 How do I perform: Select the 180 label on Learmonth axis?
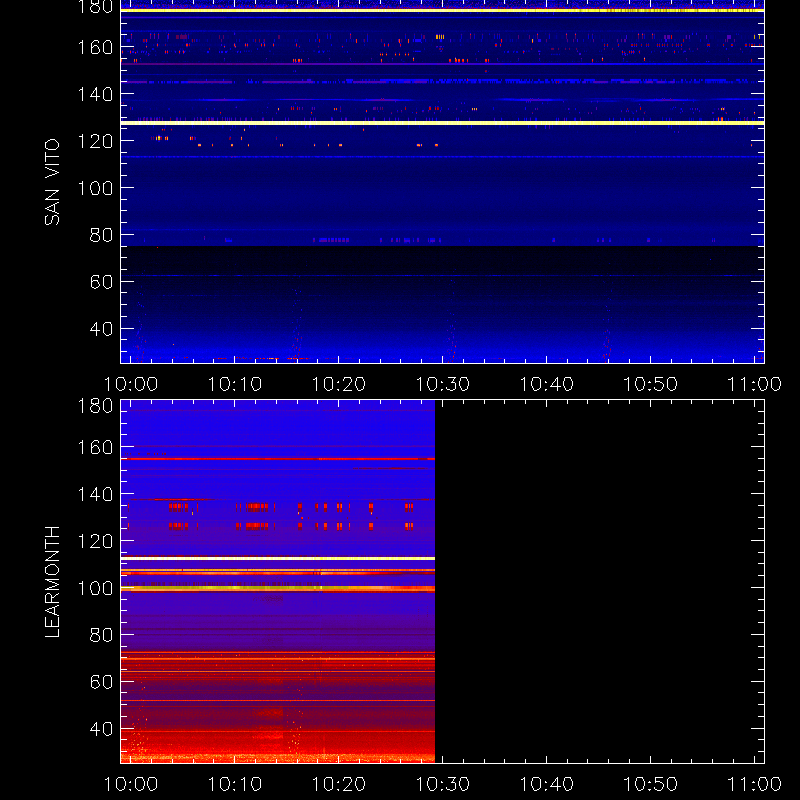[95, 406]
